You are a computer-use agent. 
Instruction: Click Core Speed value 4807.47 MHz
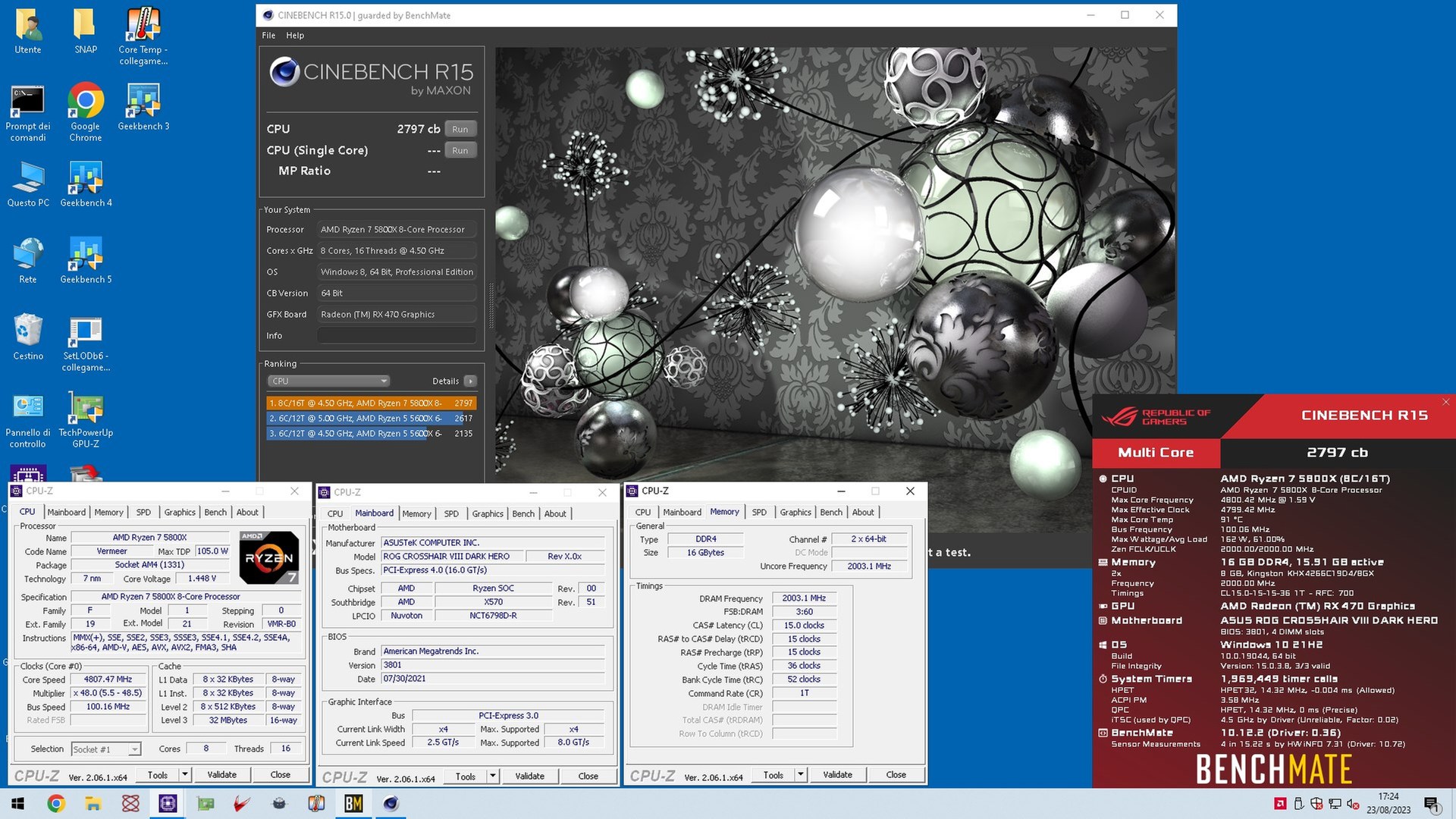108,679
